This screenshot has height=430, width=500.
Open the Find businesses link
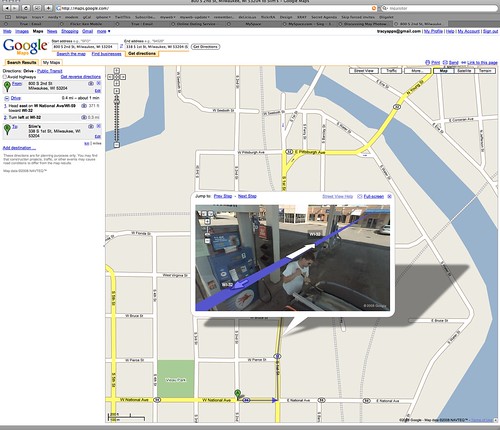(x=106, y=54)
